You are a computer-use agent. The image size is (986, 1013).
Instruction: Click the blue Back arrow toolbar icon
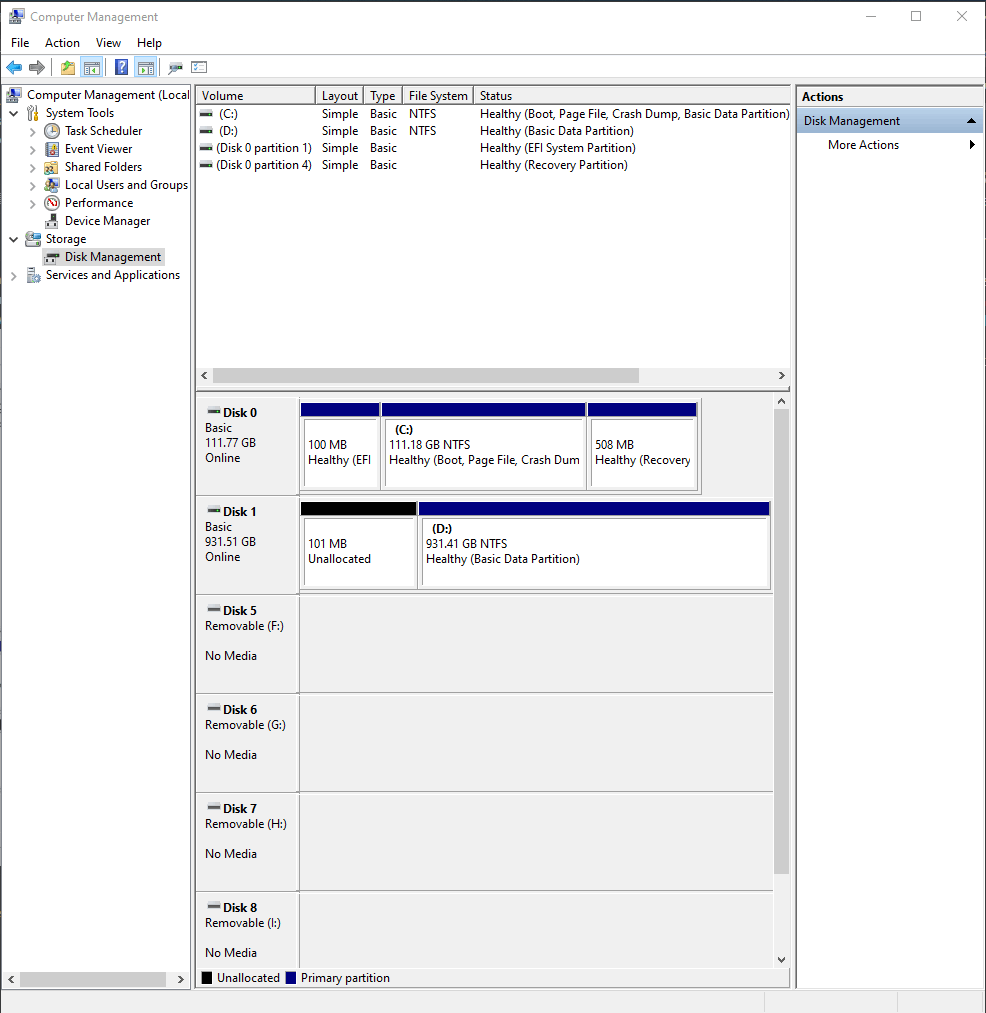tap(14, 67)
